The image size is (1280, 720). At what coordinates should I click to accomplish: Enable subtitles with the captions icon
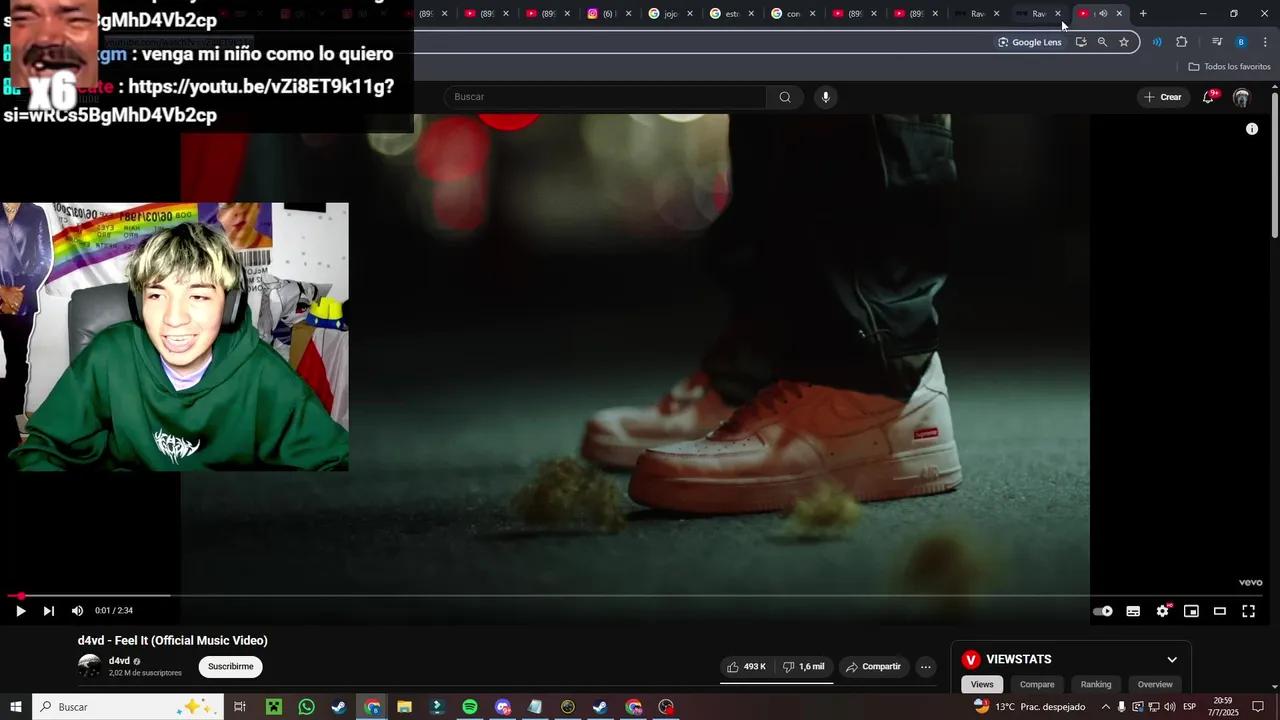(x=1133, y=610)
